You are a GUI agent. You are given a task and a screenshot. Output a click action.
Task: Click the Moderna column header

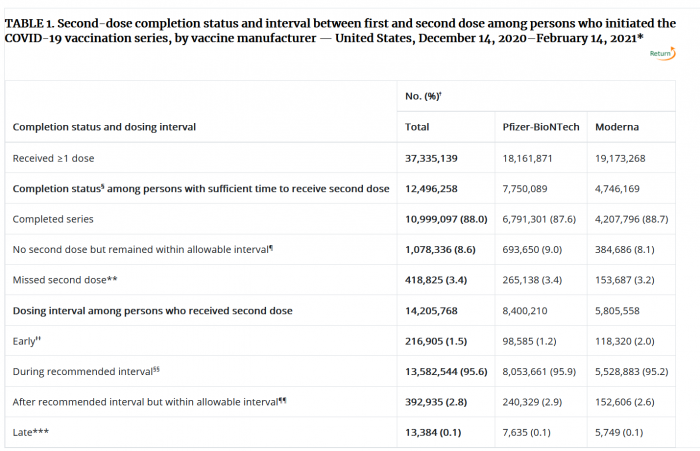pyautogui.click(x=617, y=127)
